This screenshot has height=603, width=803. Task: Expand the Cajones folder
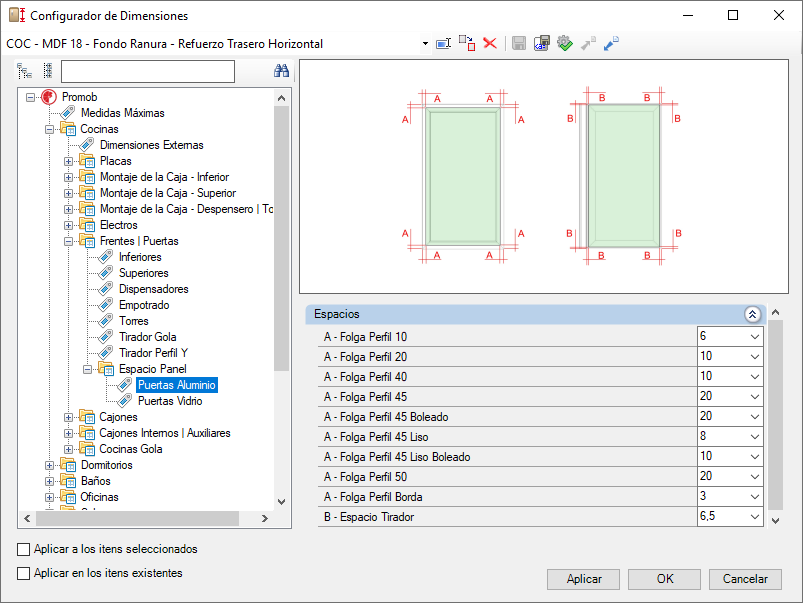[x=69, y=417]
